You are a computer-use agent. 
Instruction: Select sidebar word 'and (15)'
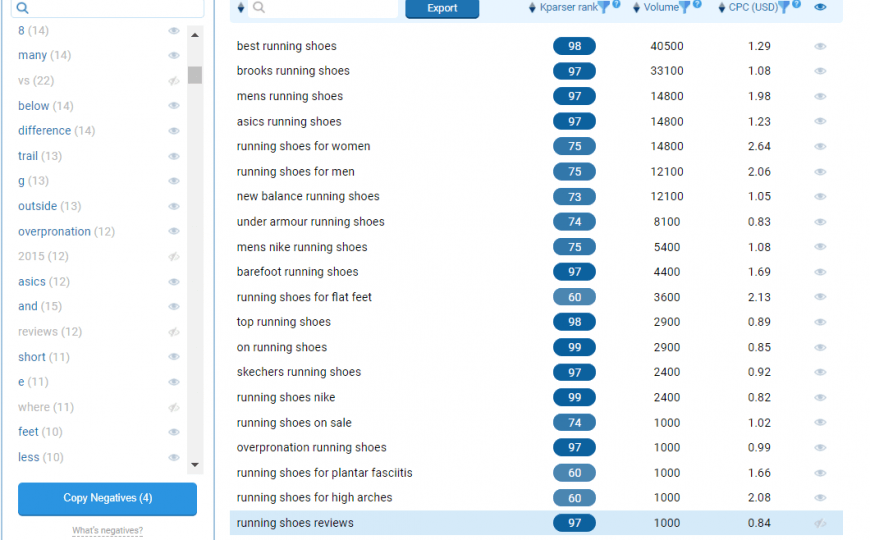point(40,306)
